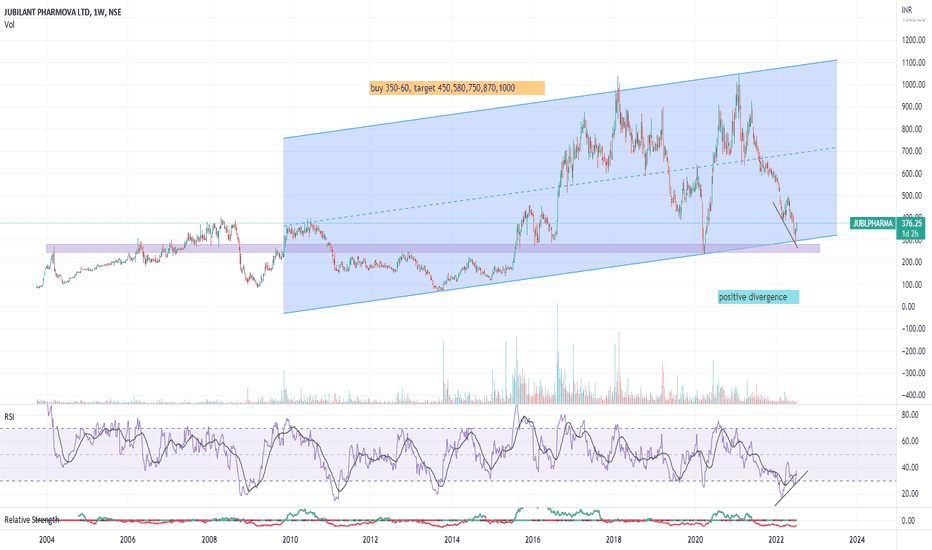Click the RSI 60.00 scale label

[910, 441]
